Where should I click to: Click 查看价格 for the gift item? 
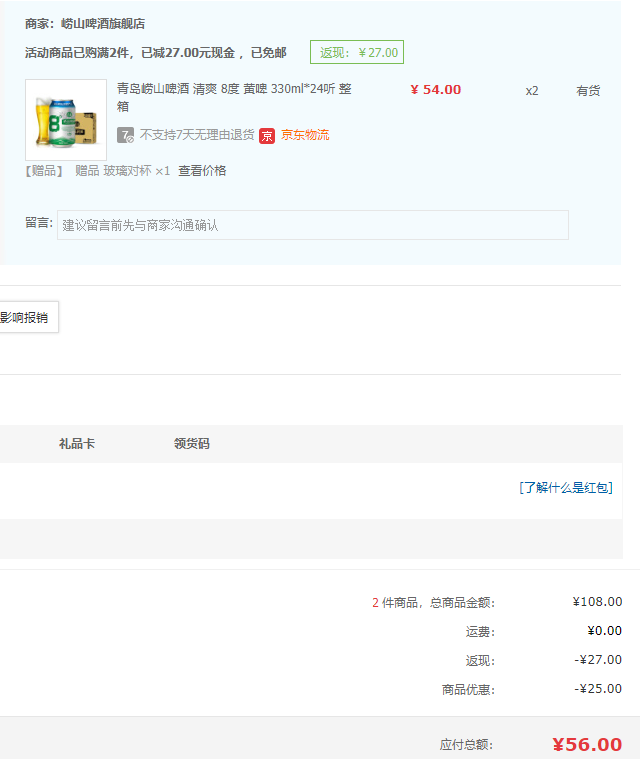[x=202, y=171]
